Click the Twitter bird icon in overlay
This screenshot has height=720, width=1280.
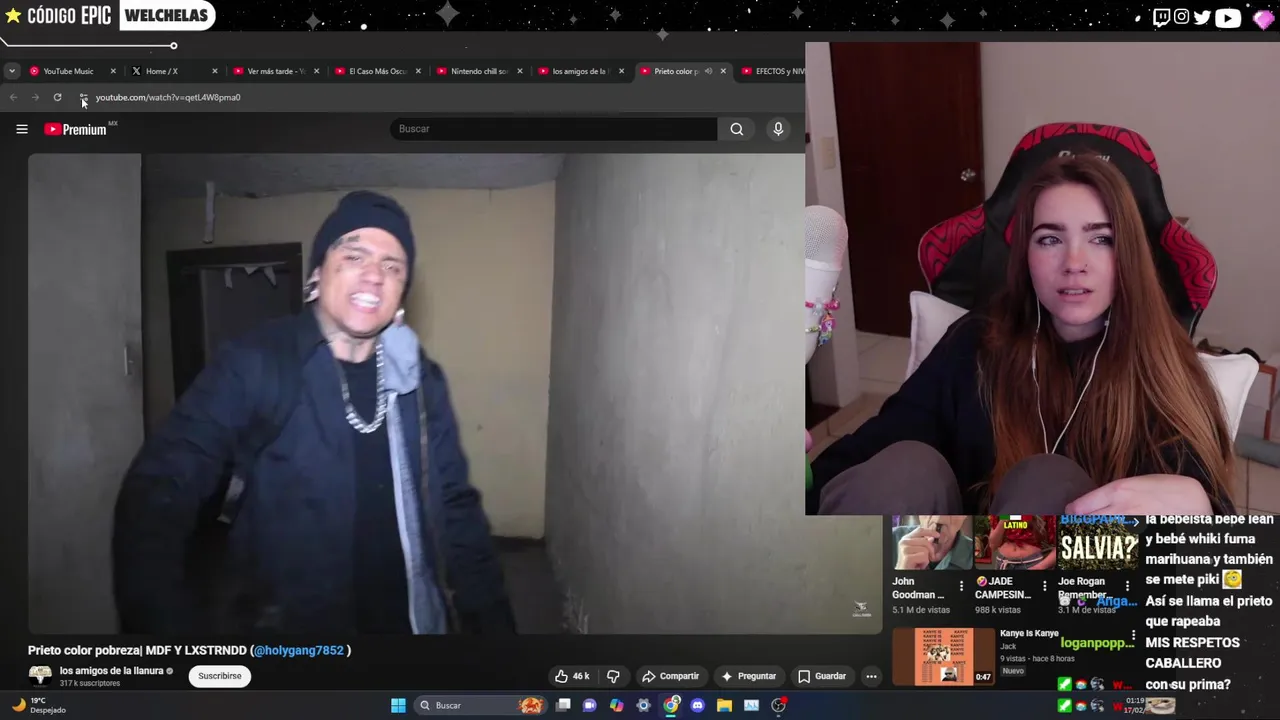pyautogui.click(x=1202, y=17)
